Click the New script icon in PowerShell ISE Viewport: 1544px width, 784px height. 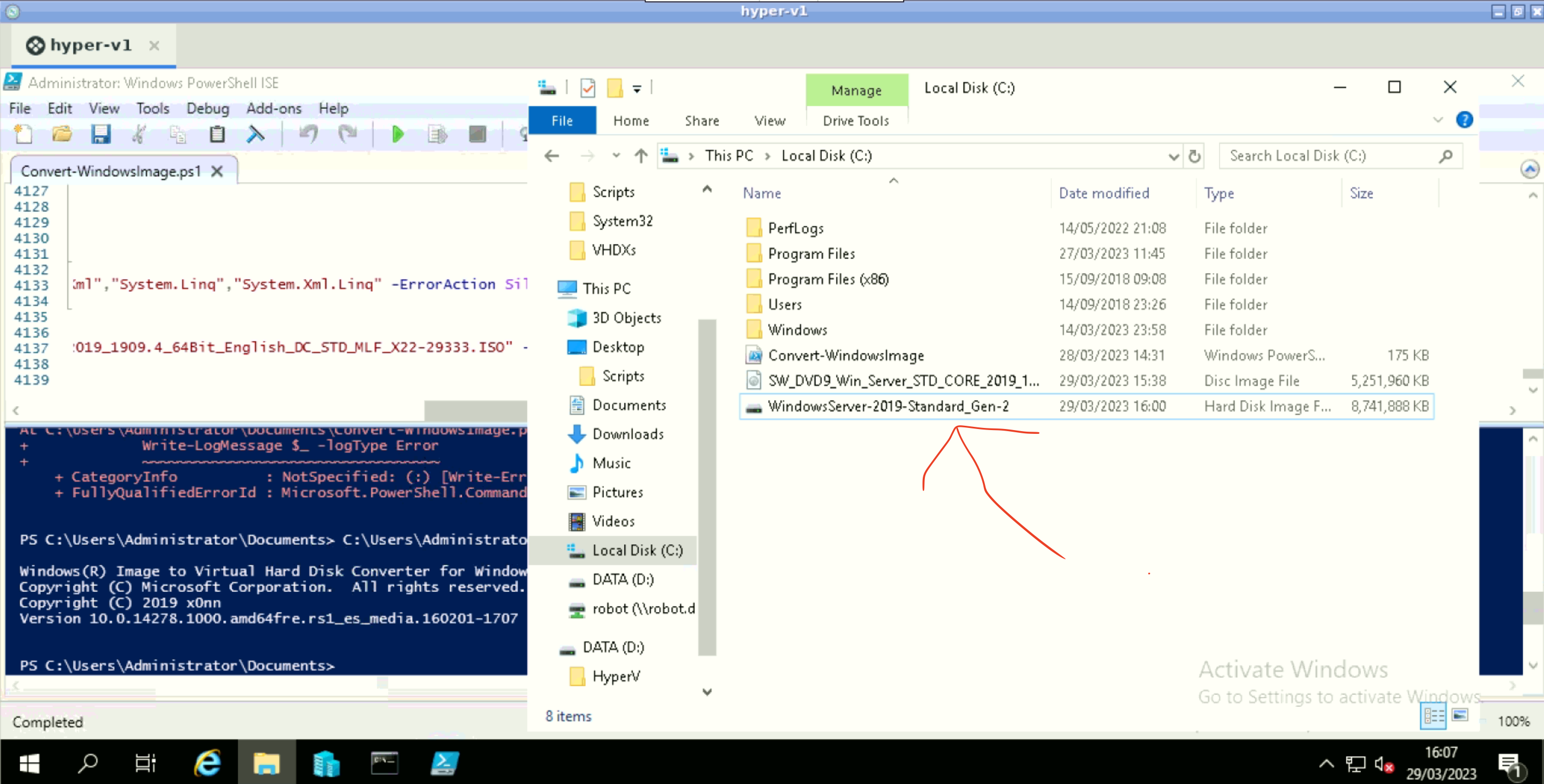pos(24,134)
